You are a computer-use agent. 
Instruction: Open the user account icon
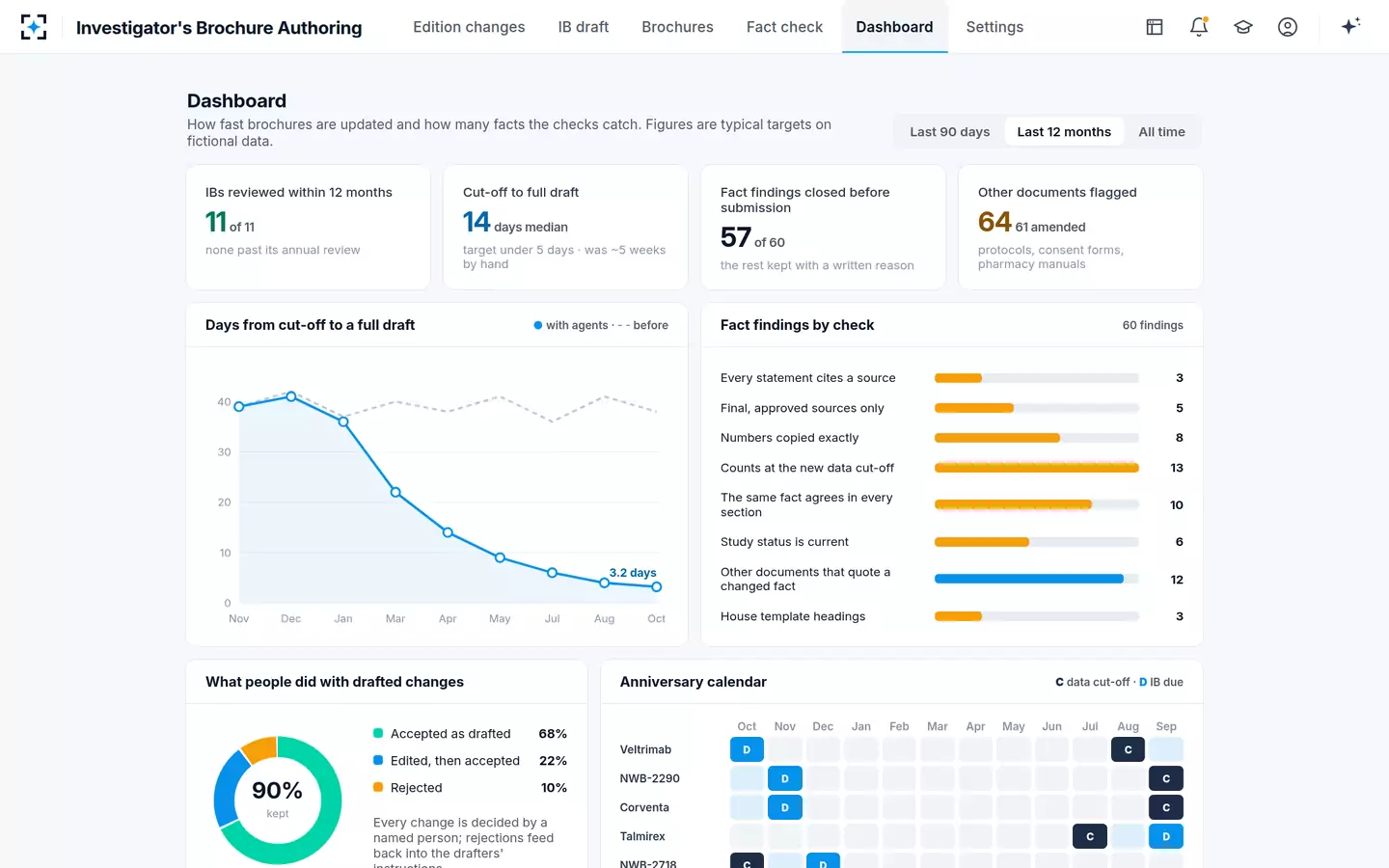pyautogui.click(x=1288, y=27)
